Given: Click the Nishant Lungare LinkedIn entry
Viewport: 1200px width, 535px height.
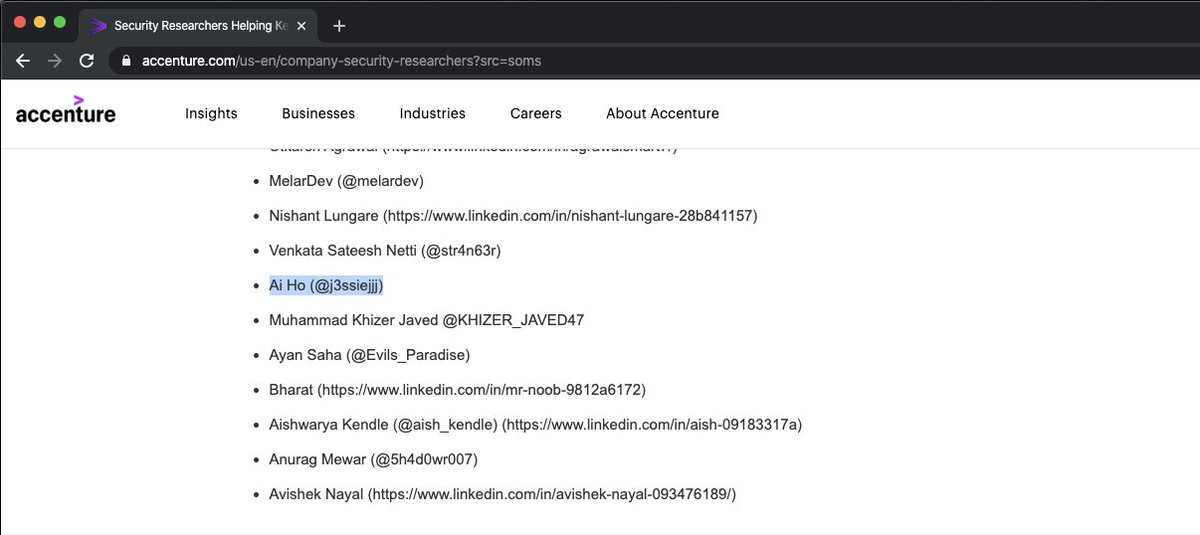Looking at the screenshot, I should (513, 216).
